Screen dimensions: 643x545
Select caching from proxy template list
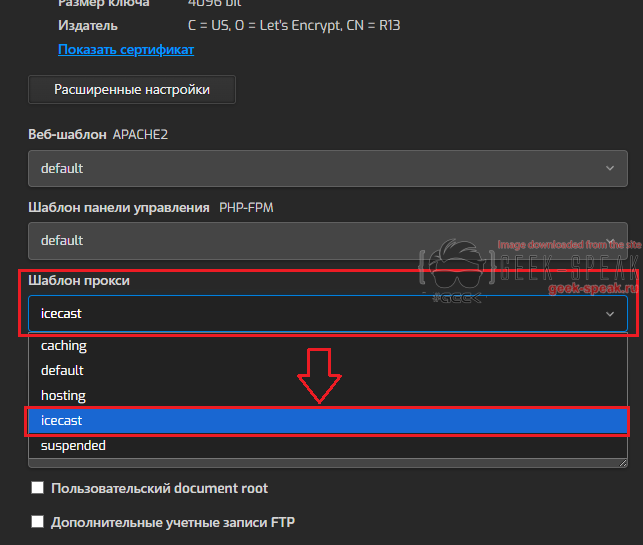[x=64, y=346]
